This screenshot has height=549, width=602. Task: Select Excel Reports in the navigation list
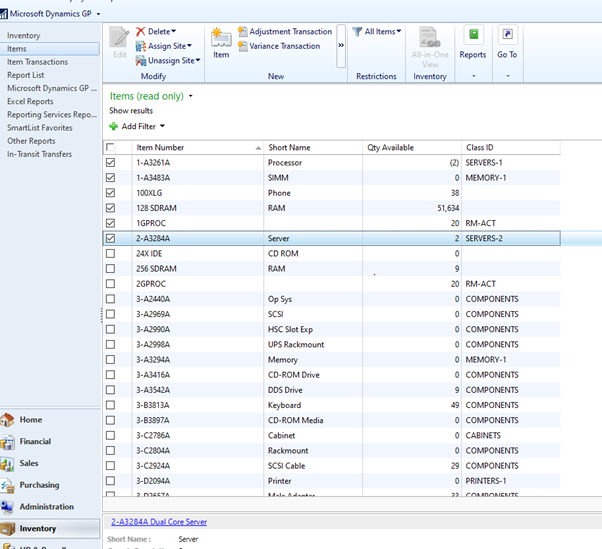[30, 101]
